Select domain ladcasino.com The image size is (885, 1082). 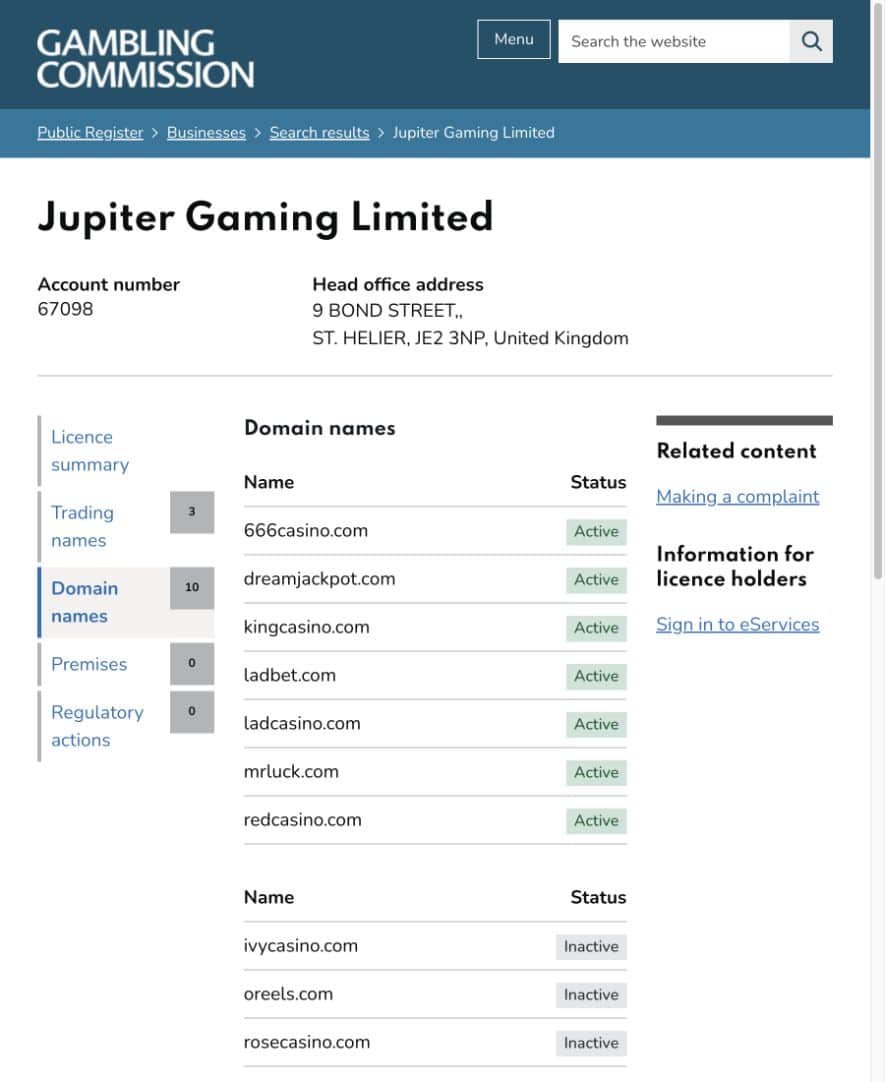click(x=301, y=724)
